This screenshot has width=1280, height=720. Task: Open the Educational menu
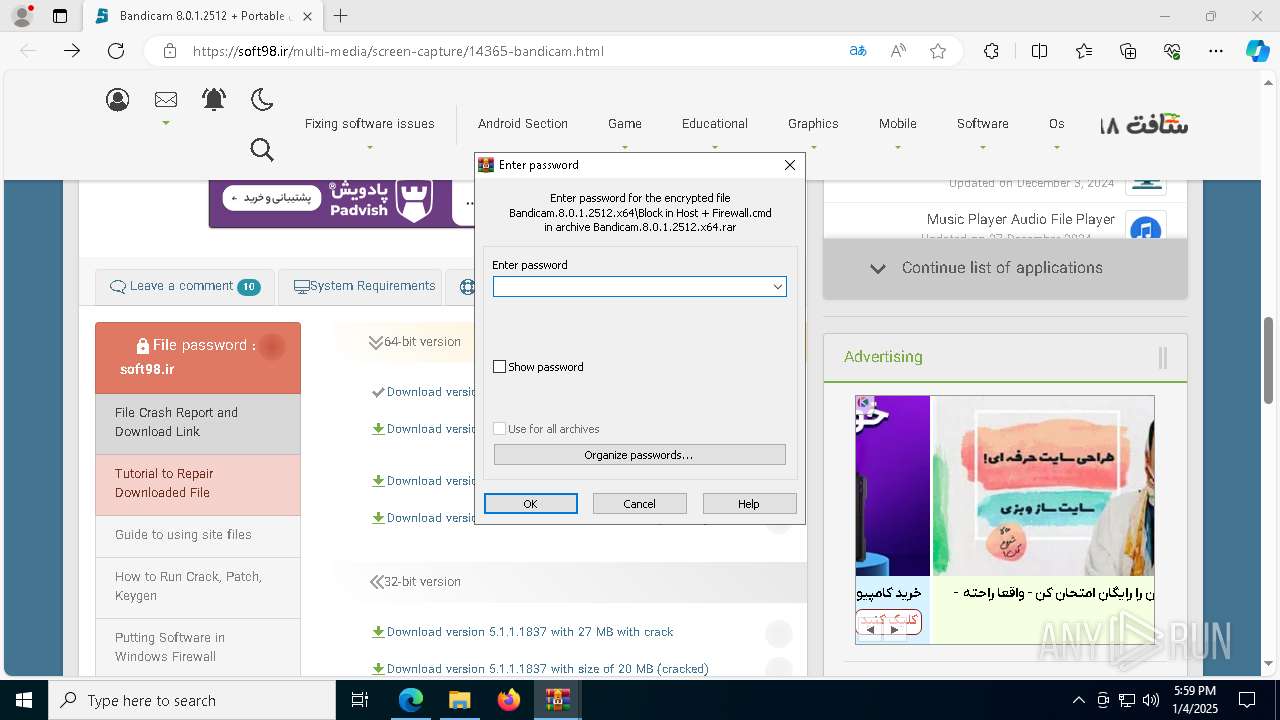pos(715,124)
